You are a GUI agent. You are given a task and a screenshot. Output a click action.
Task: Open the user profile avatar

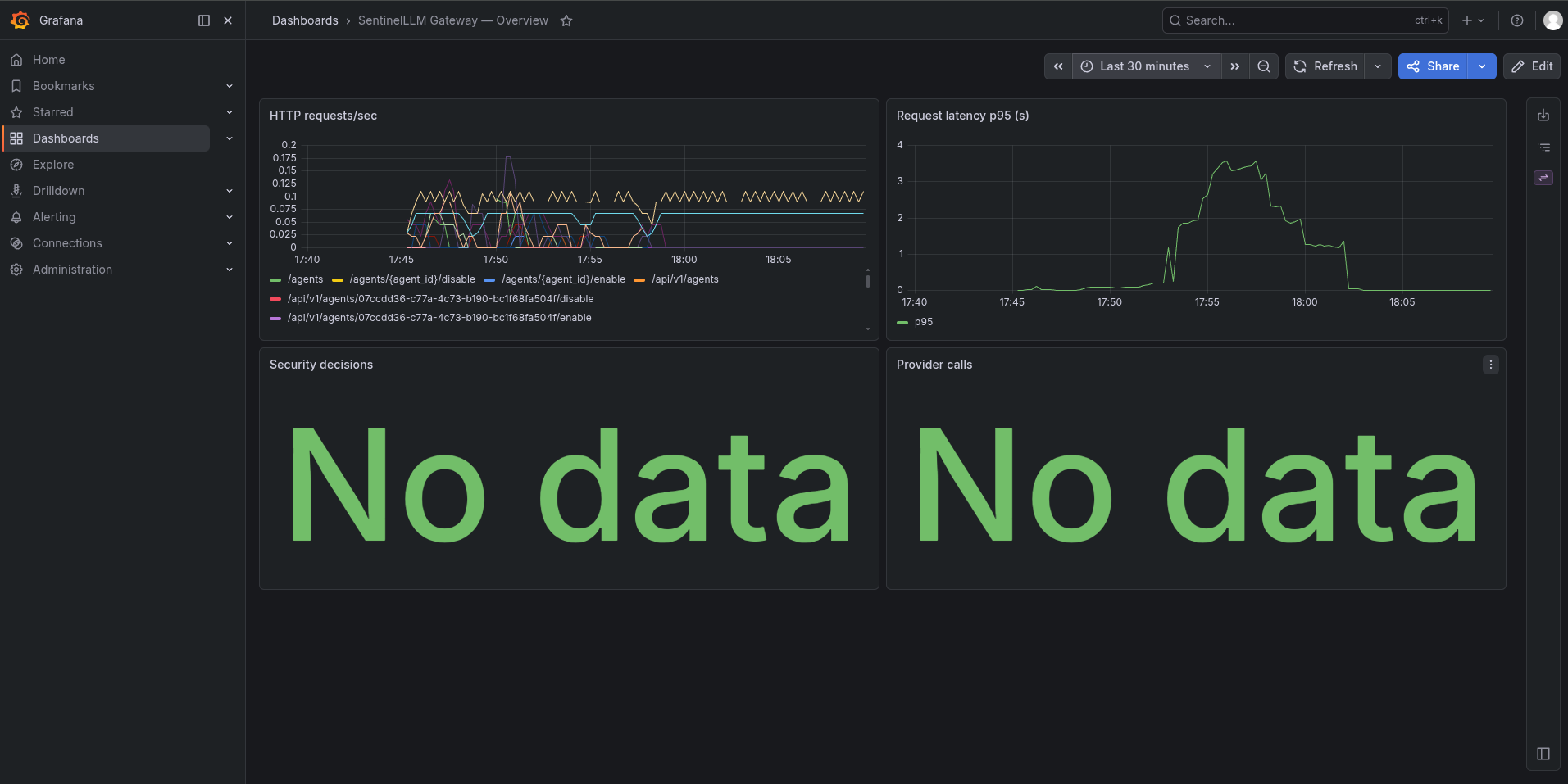coord(1552,20)
